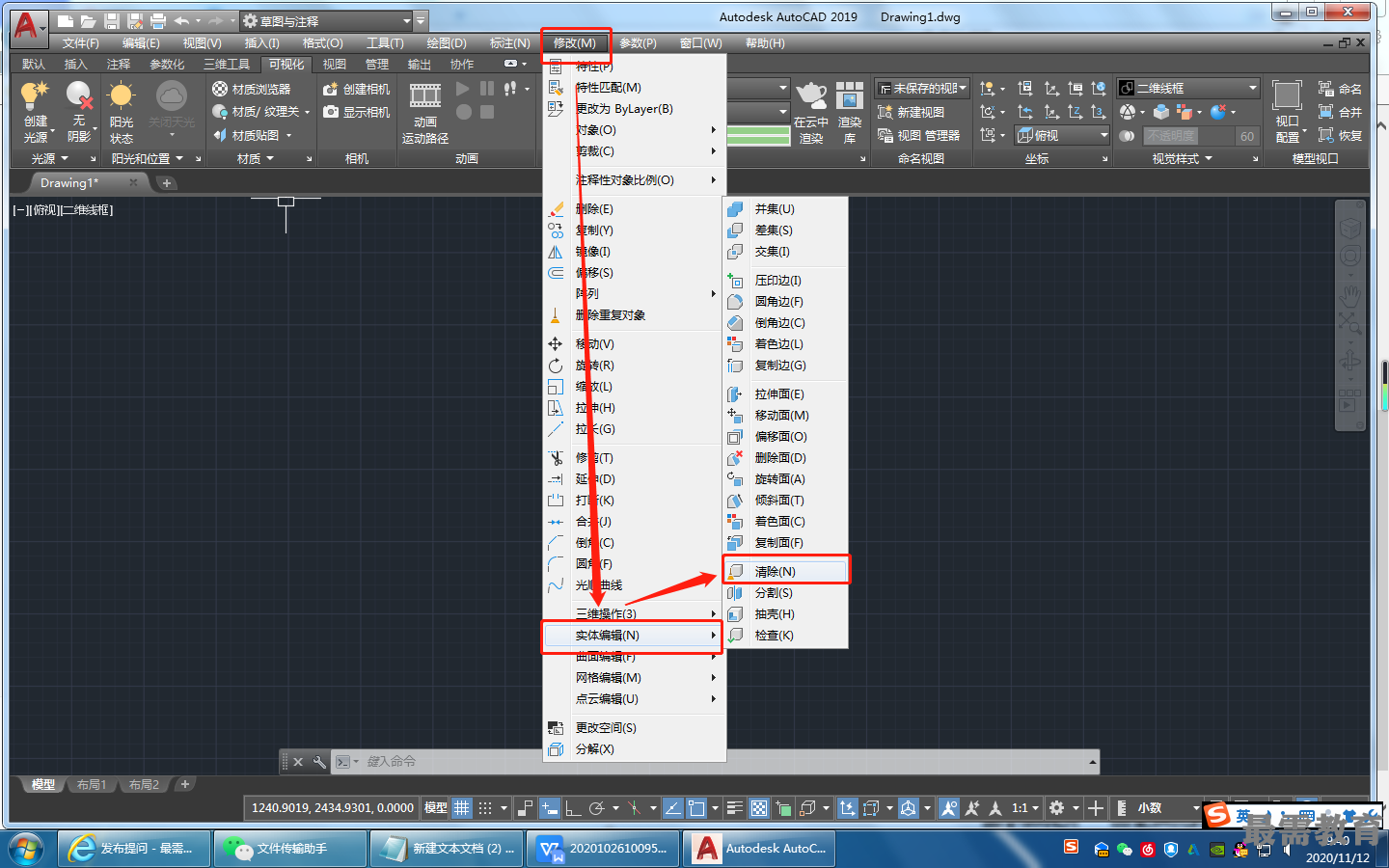The image size is (1389, 868).
Task: Click the 抽壳(H) shell icon entry
Action: (735, 613)
